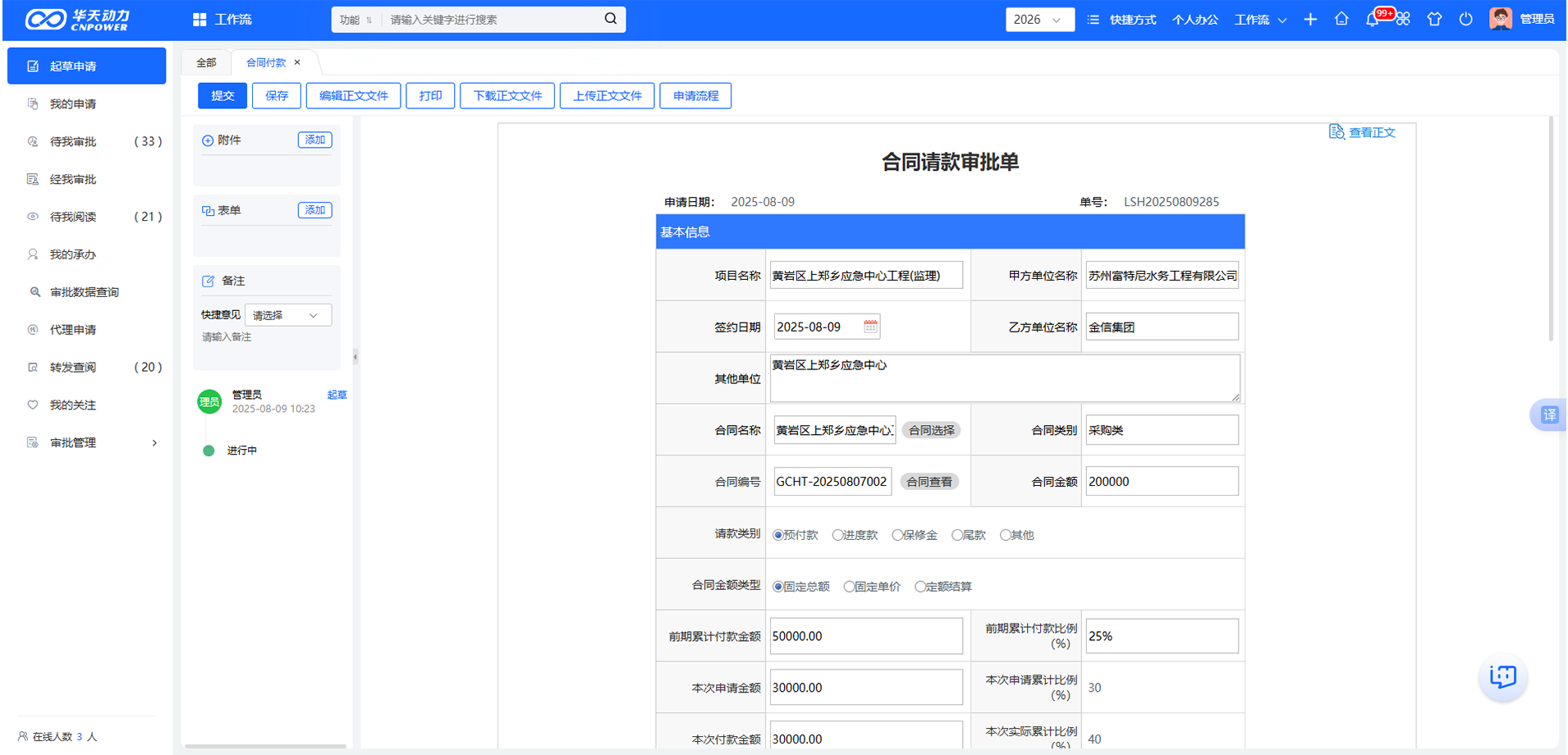Open 起草申请 in sidebar
1568x755 pixels.
(x=87, y=66)
